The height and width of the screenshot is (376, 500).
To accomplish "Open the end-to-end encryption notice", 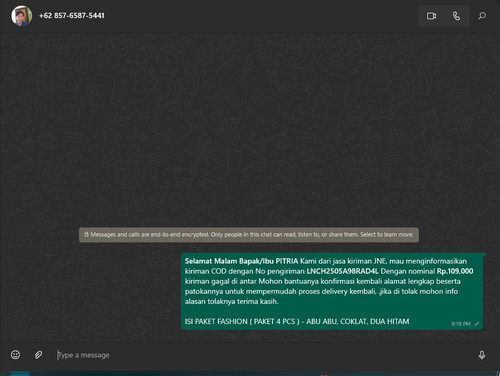I will pyautogui.click(x=249, y=235).
